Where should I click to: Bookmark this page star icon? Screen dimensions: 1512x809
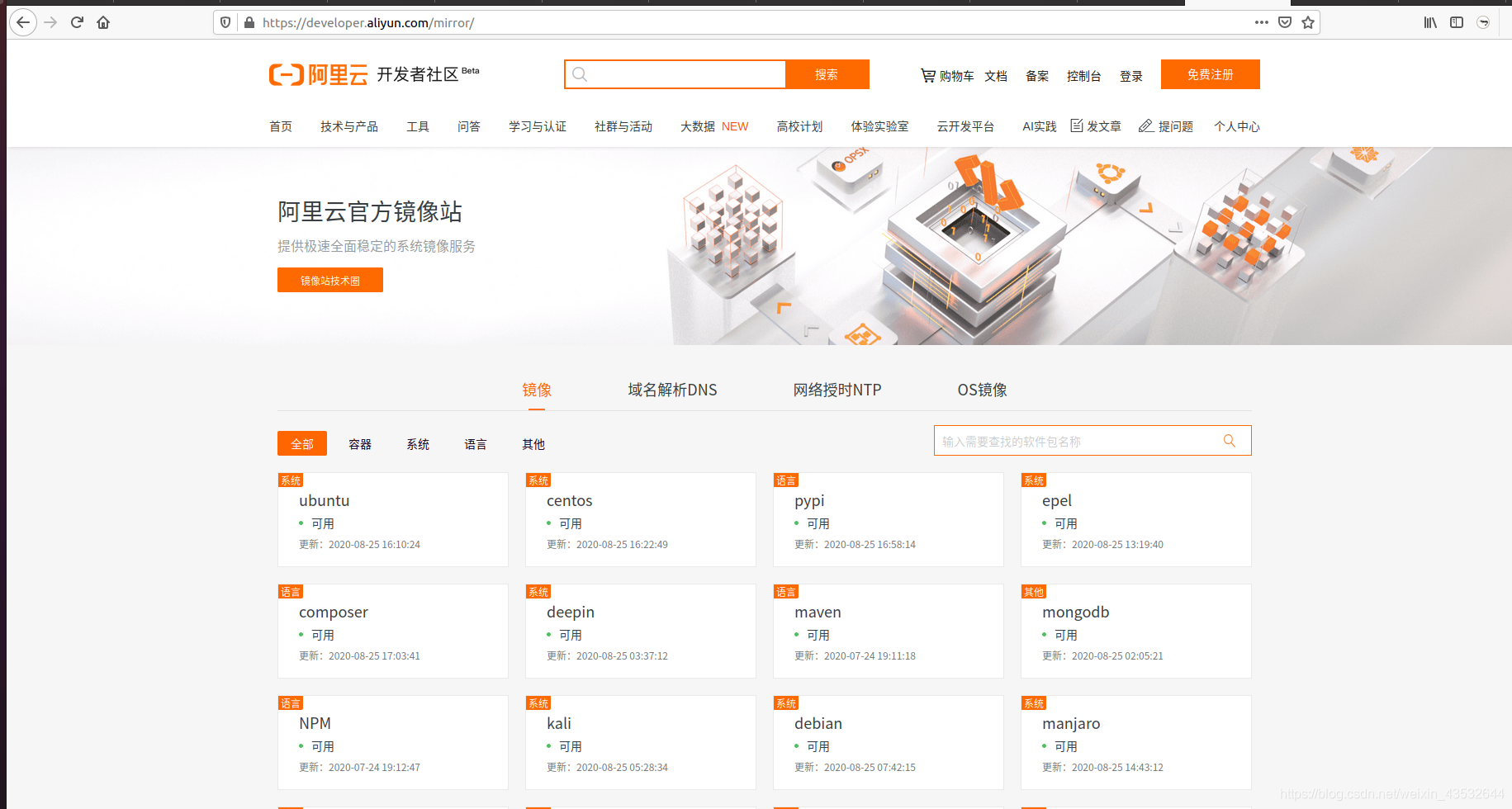coord(1308,22)
